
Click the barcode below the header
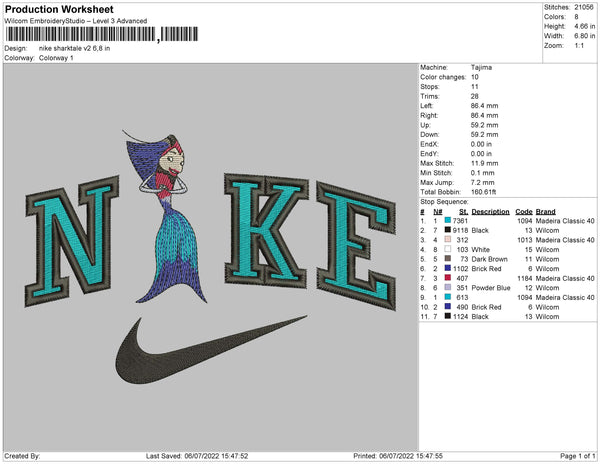[x=102, y=34]
